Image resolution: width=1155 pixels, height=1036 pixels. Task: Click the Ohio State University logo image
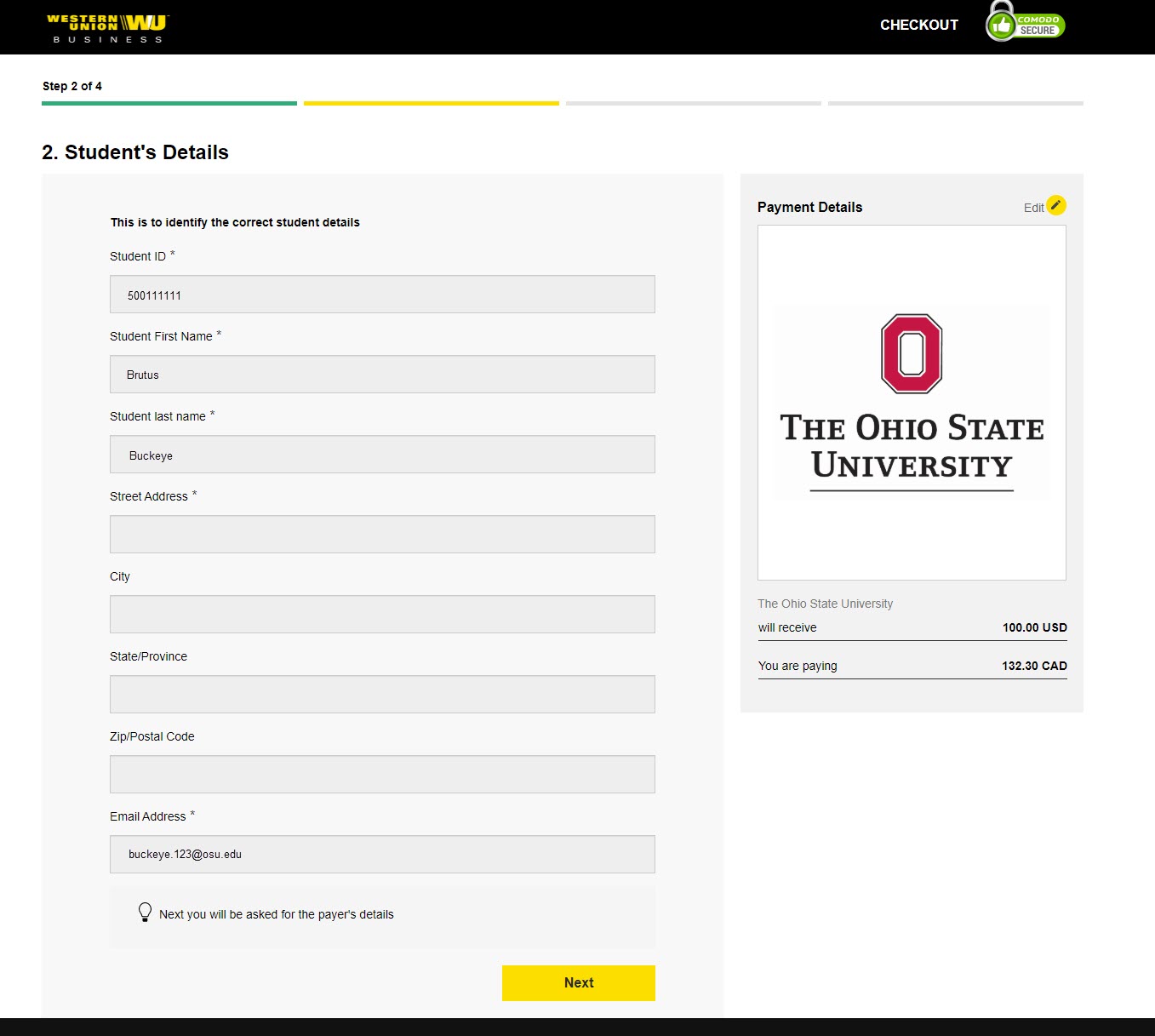click(x=912, y=403)
